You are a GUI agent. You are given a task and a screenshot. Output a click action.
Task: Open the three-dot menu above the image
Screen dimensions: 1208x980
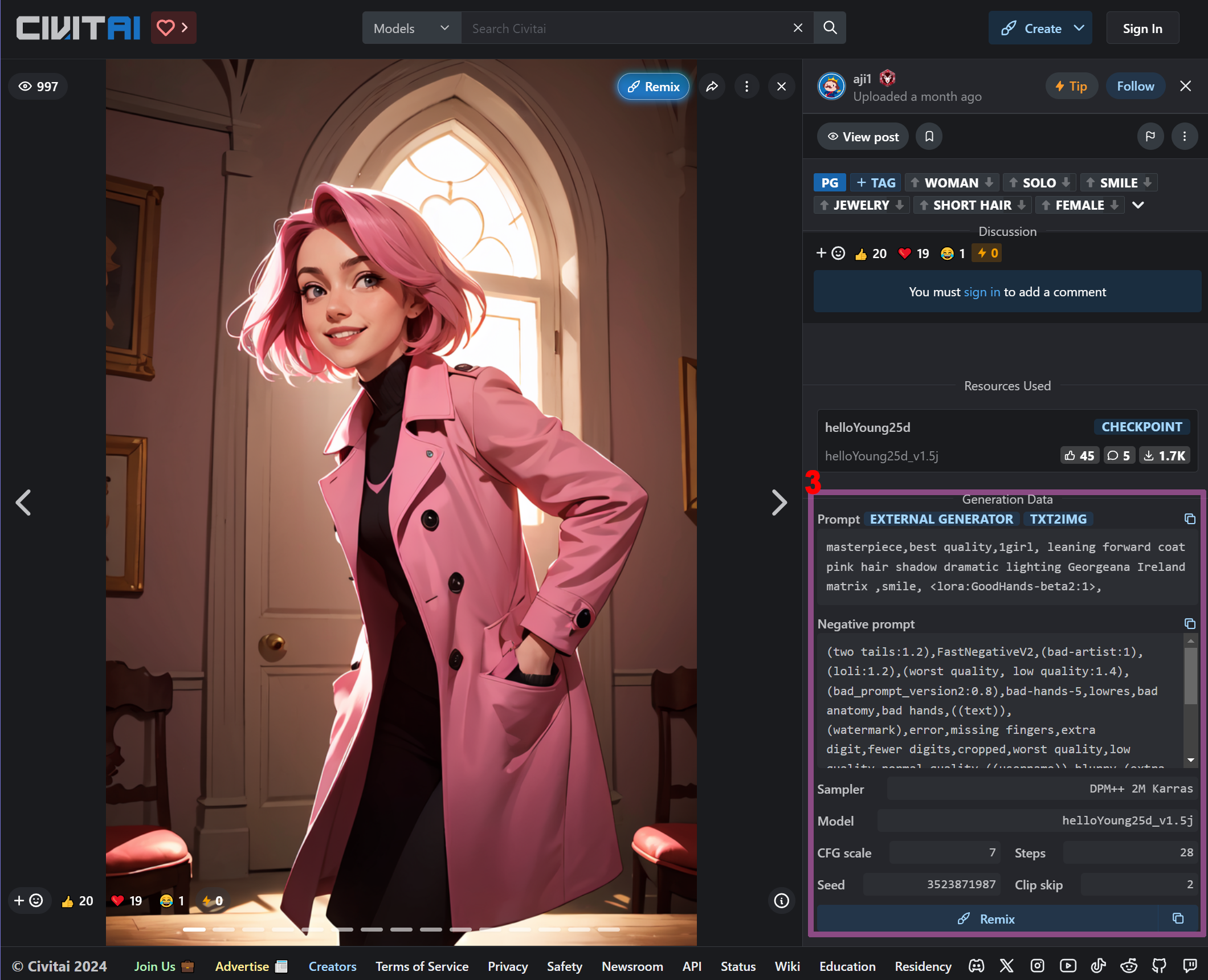[x=746, y=87]
